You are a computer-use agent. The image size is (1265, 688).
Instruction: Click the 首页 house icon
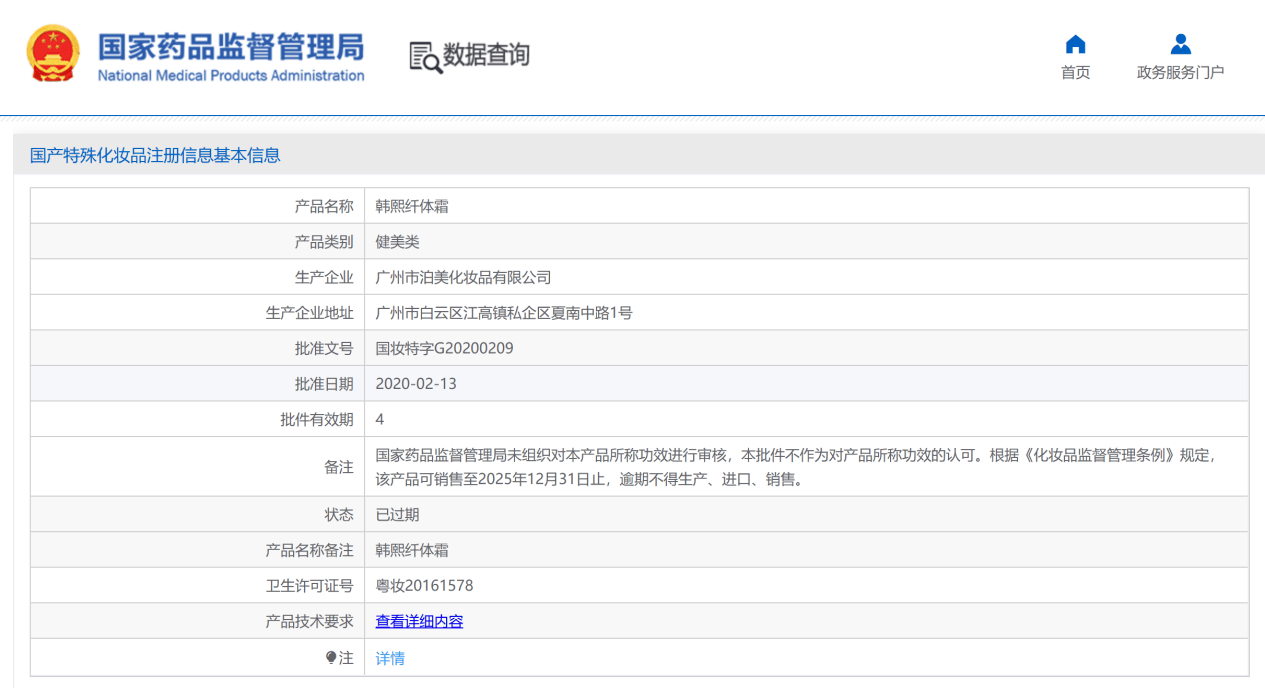pyautogui.click(x=1075, y=44)
